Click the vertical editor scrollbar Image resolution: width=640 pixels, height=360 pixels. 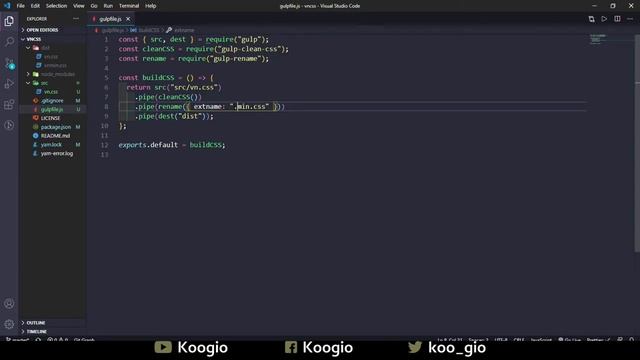click(x=637, y=143)
